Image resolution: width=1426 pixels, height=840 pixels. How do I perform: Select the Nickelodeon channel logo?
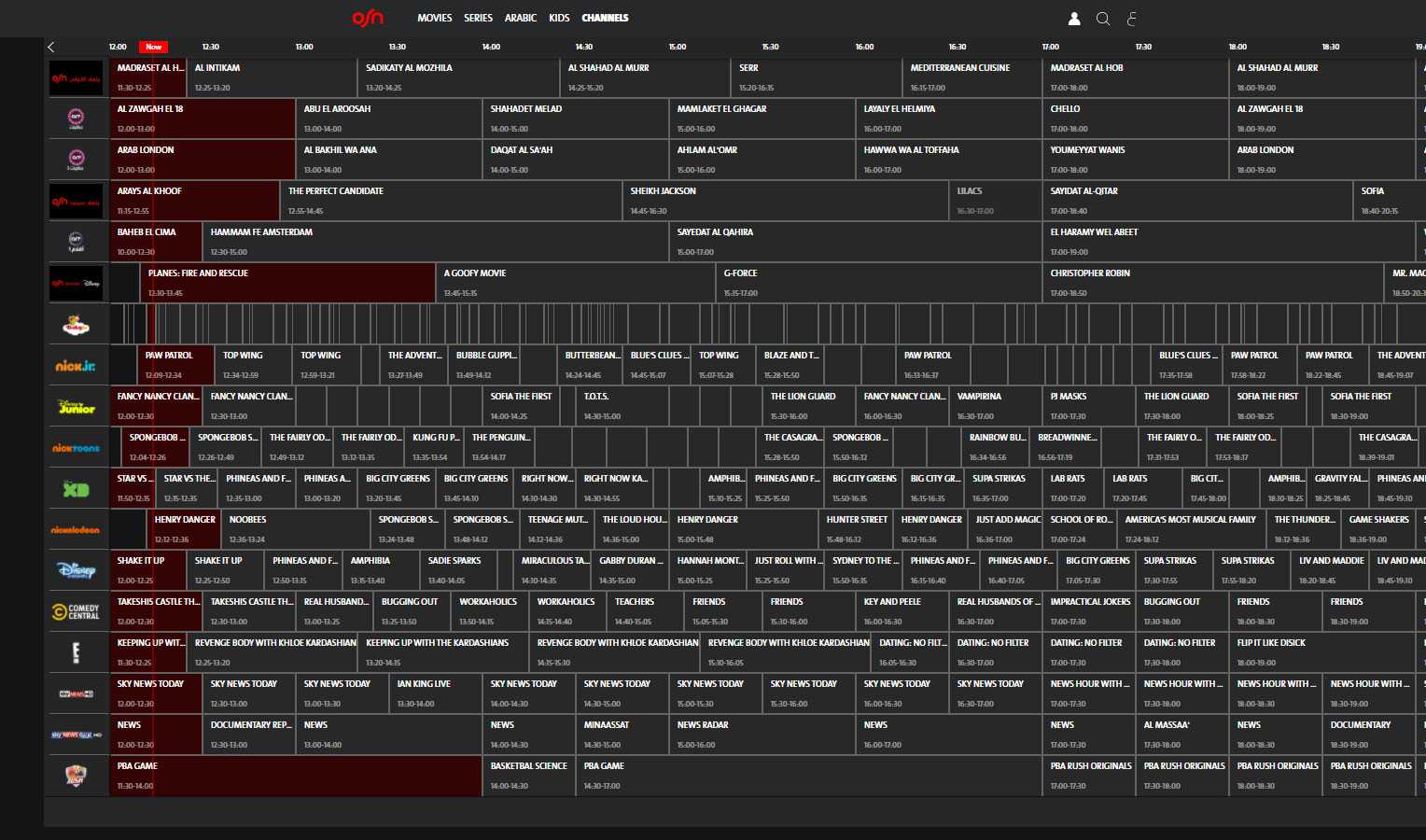[77, 530]
